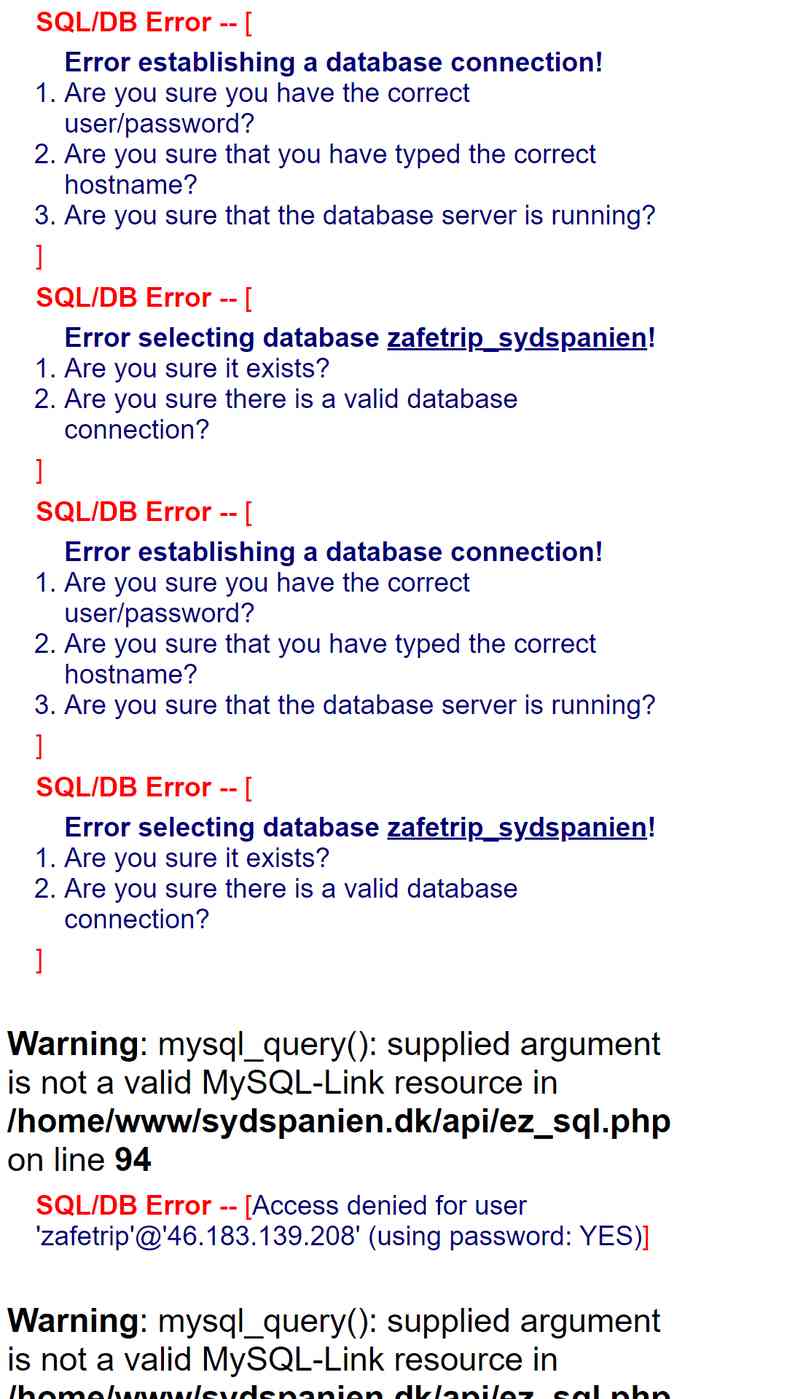Image resolution: width=787 pixels, height=1399 pixels.
Task: Click bold line number 94 in the warning
Action: coord(133,1160)
